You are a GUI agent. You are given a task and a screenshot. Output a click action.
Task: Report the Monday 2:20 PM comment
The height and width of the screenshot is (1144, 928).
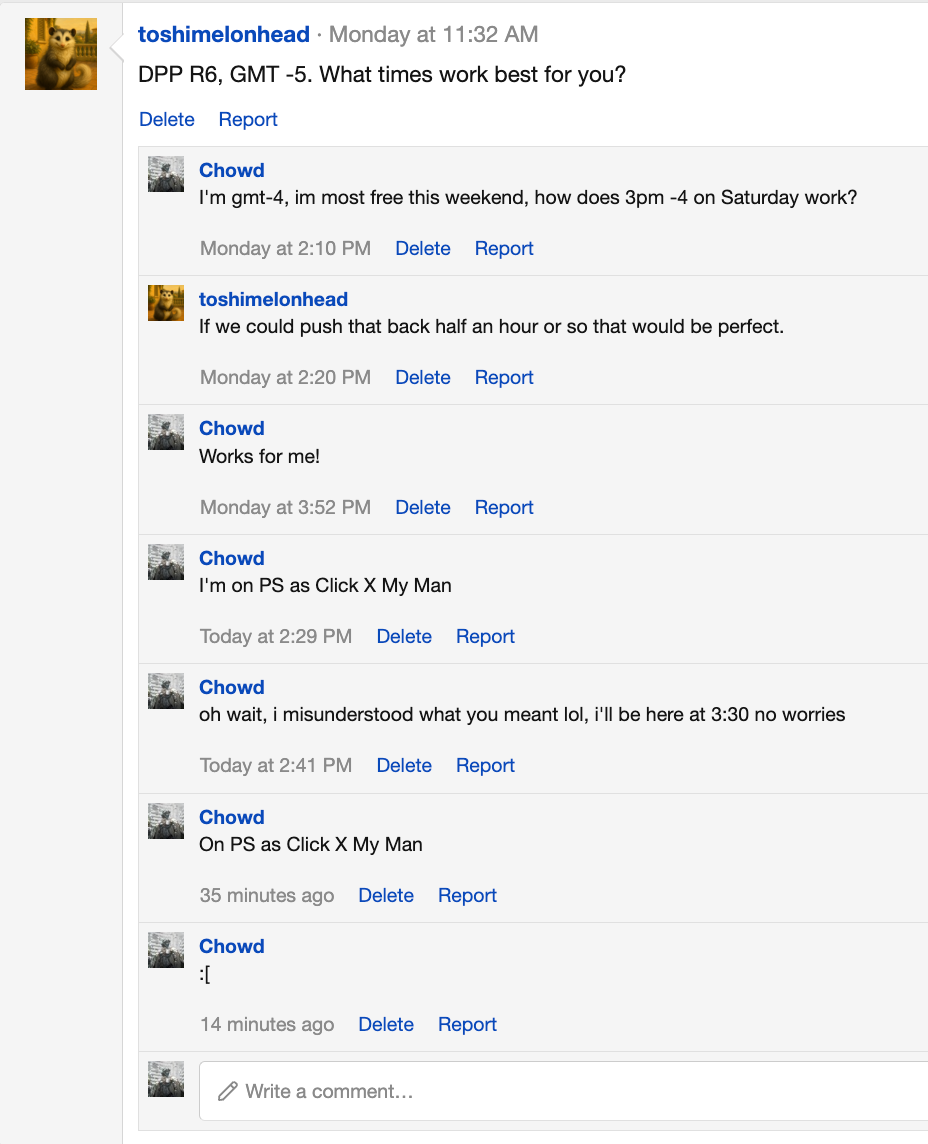click(x=504, y=377)
